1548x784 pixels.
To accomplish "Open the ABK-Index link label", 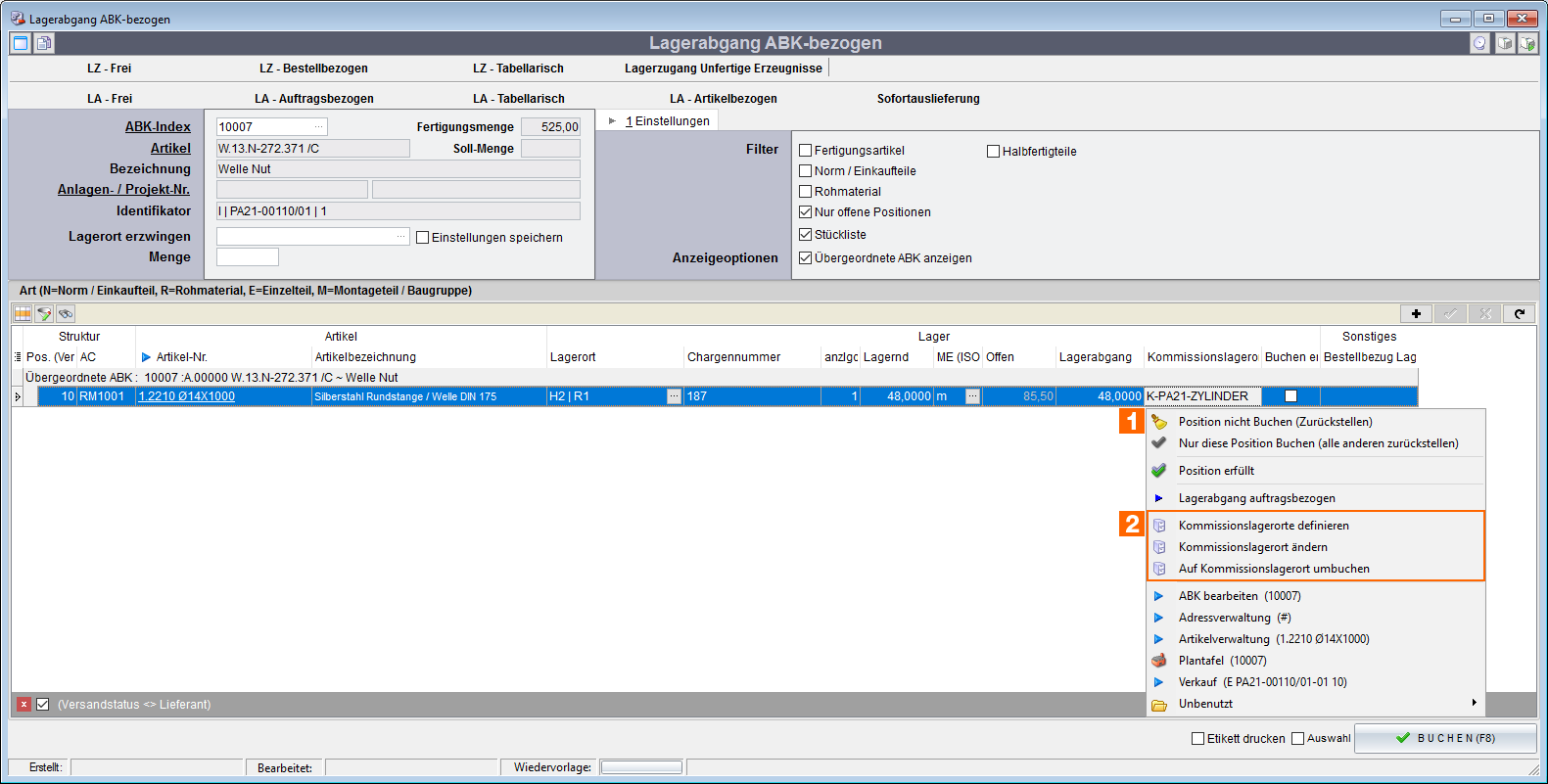I will point(158,127).
